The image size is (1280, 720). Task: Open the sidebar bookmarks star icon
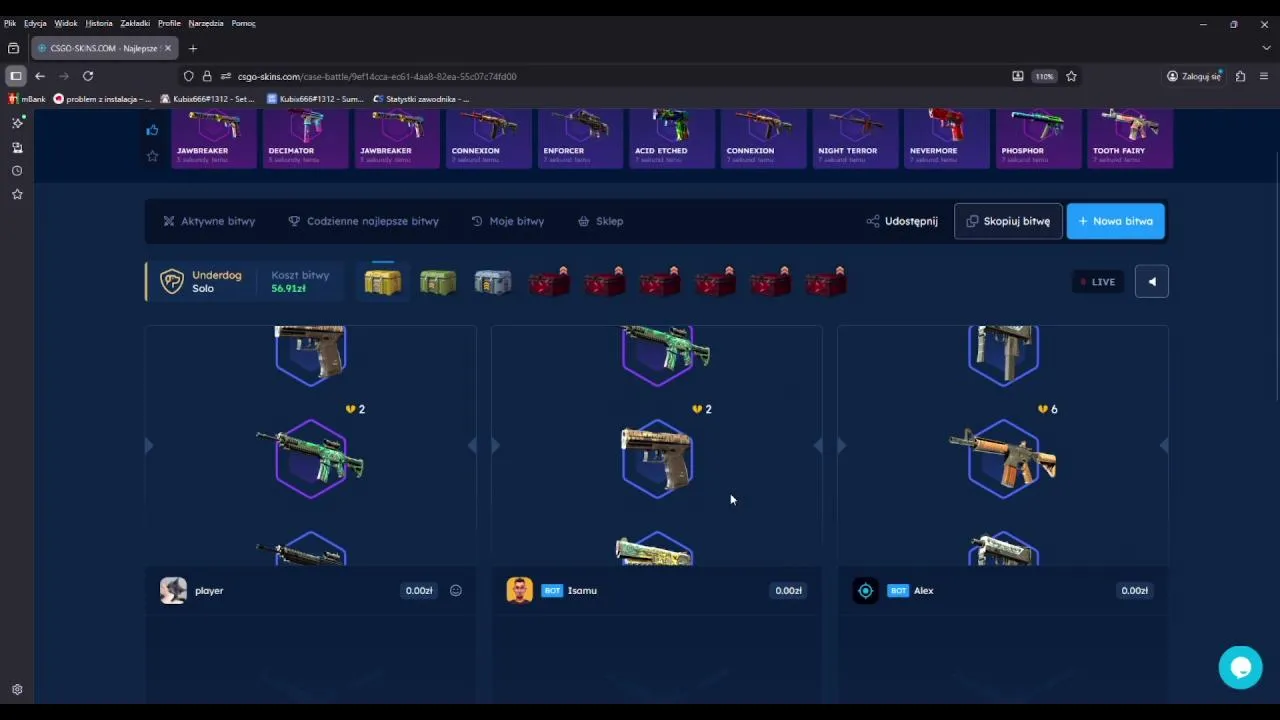tap(17, 194)
